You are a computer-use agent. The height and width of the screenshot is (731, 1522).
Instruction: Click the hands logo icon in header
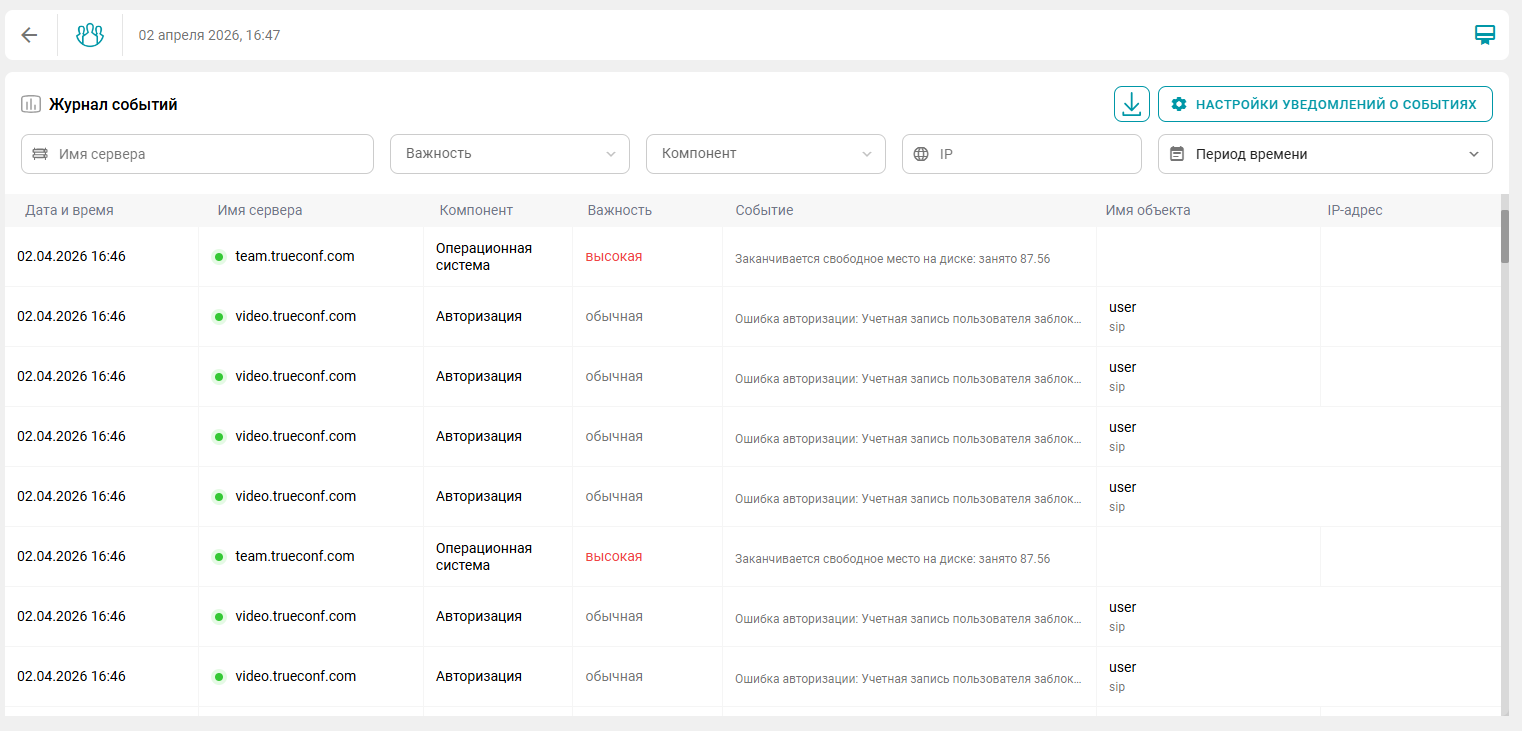click(90, 35)
